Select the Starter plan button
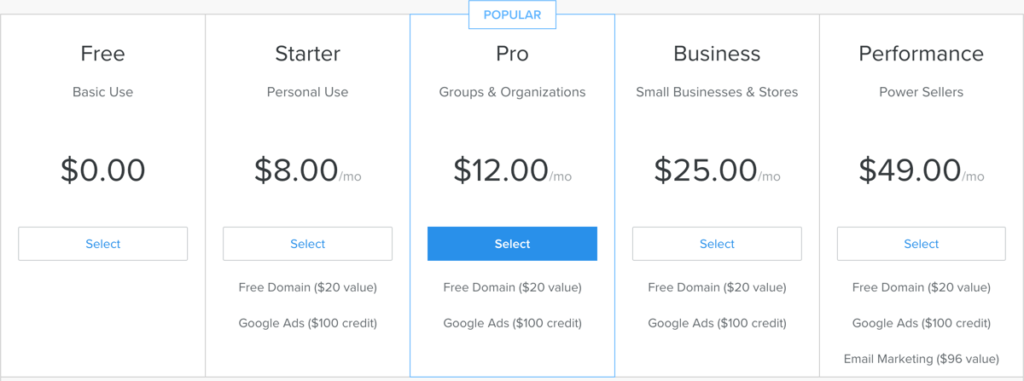Image resolution: width=1024 pixels, height=381 pixels. pyautogui.click(x=308, y=244)
